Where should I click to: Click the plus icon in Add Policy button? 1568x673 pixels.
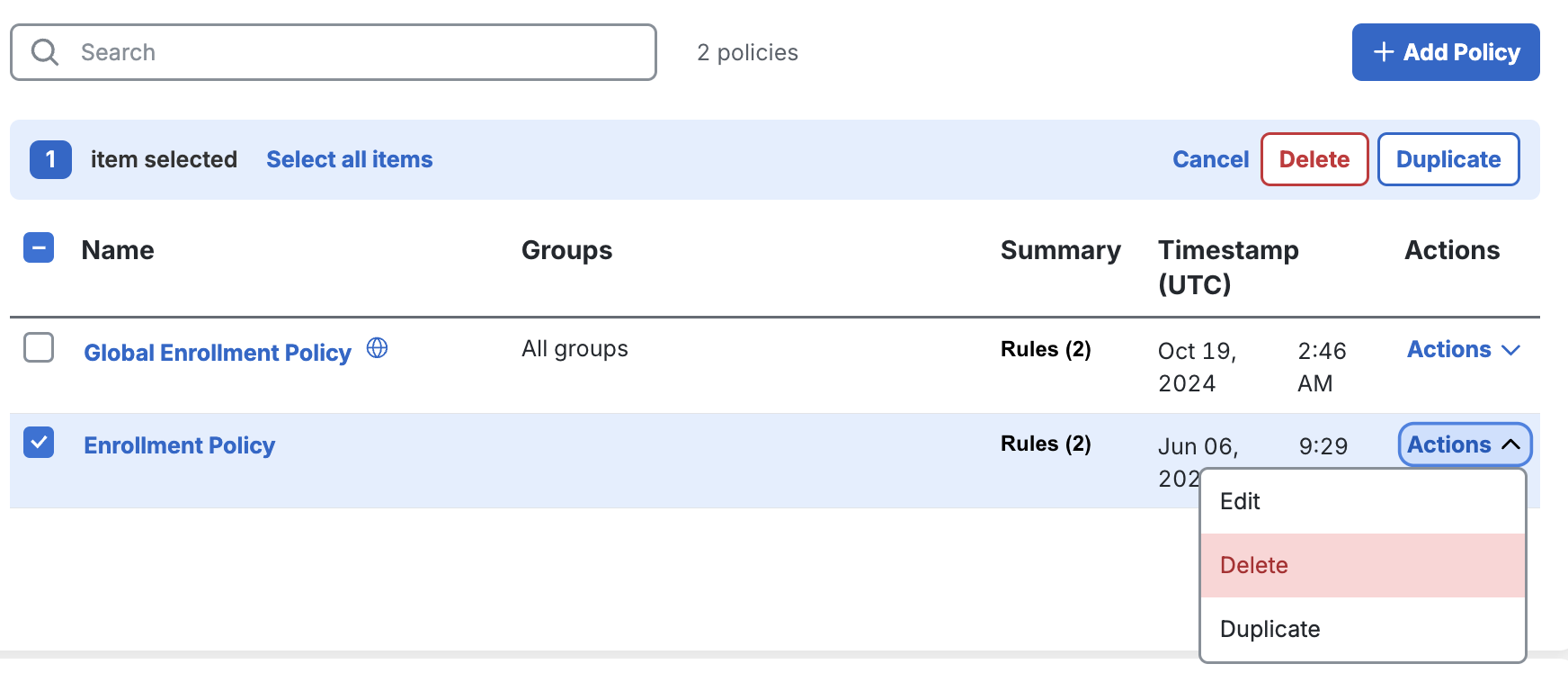point(1382,52)
